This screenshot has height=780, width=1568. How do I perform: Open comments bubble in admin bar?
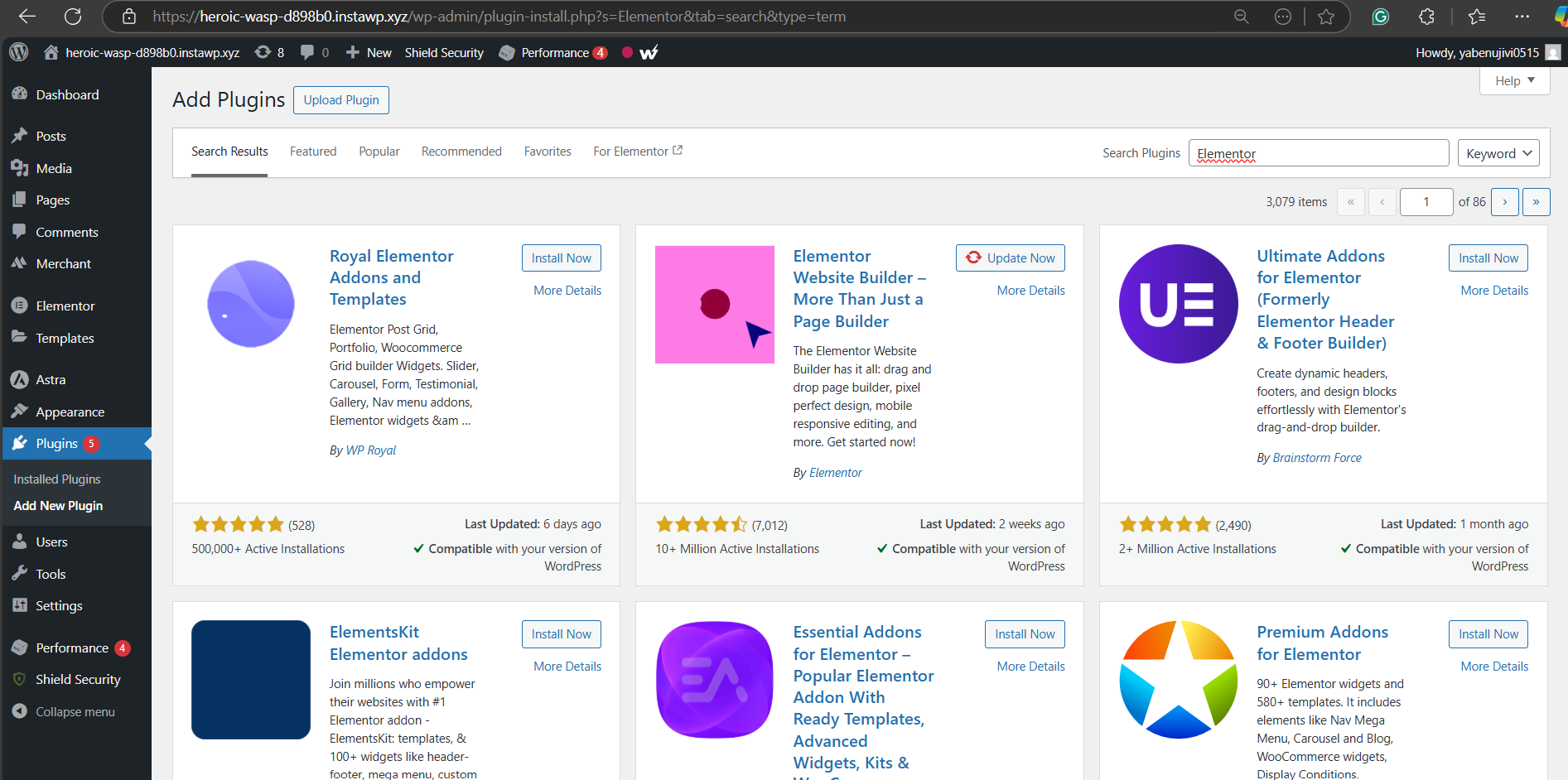click(x=315, y=52)
